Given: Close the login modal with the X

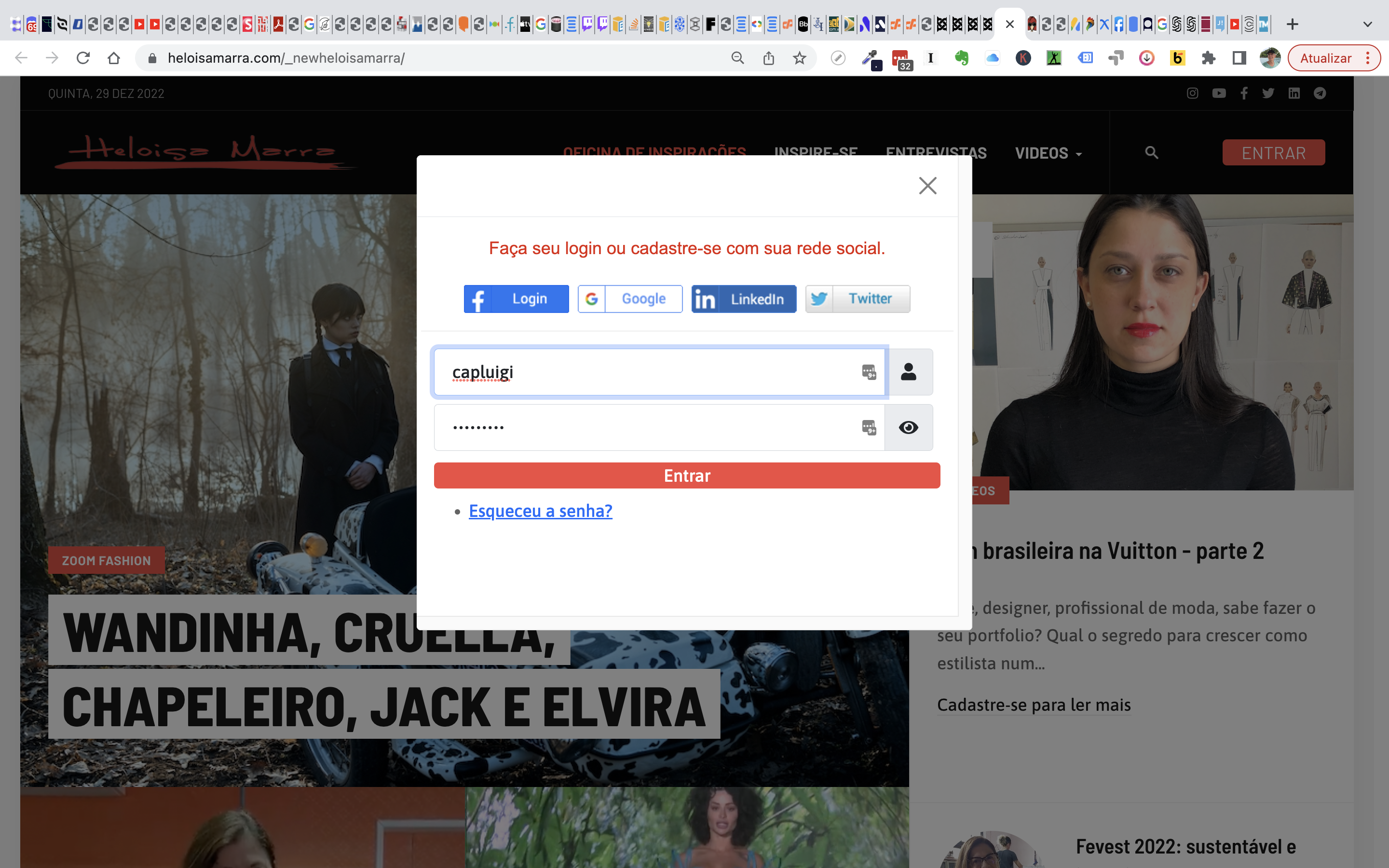Looking at the screenshot, I should pyautogui.click(x=927, y=186).
